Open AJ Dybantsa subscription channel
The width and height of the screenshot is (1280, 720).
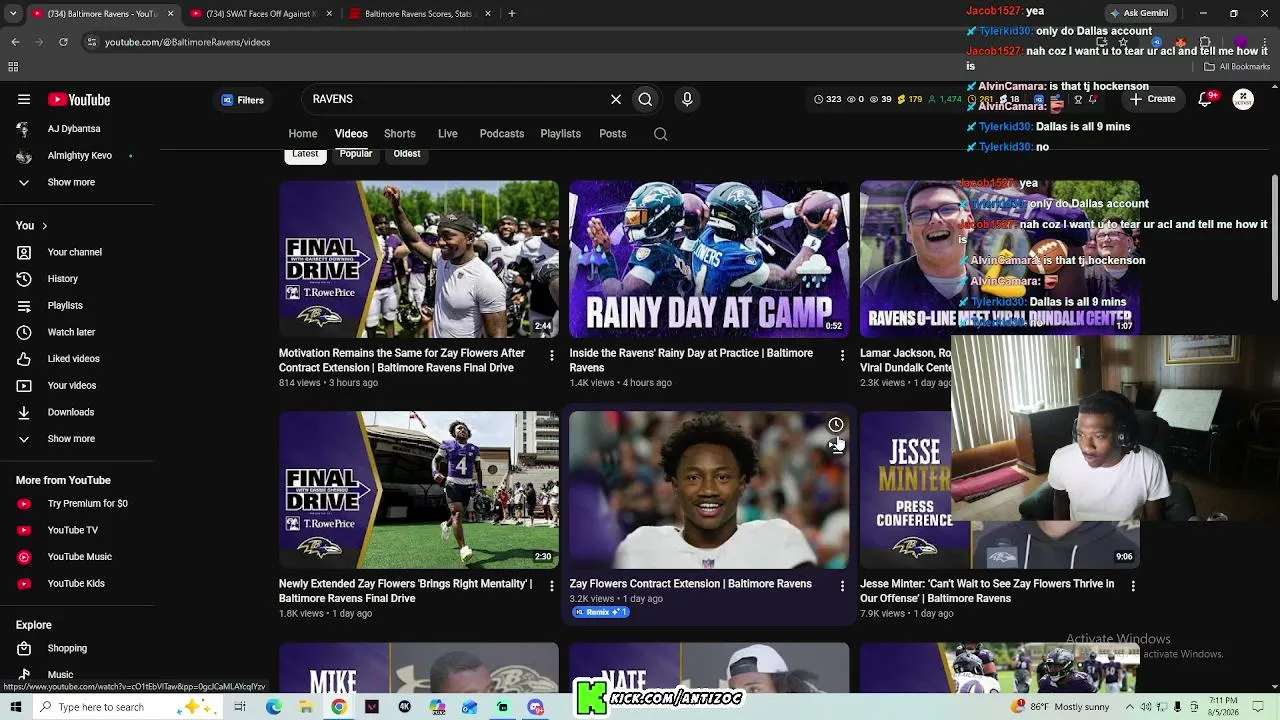(x=74, y=129)
